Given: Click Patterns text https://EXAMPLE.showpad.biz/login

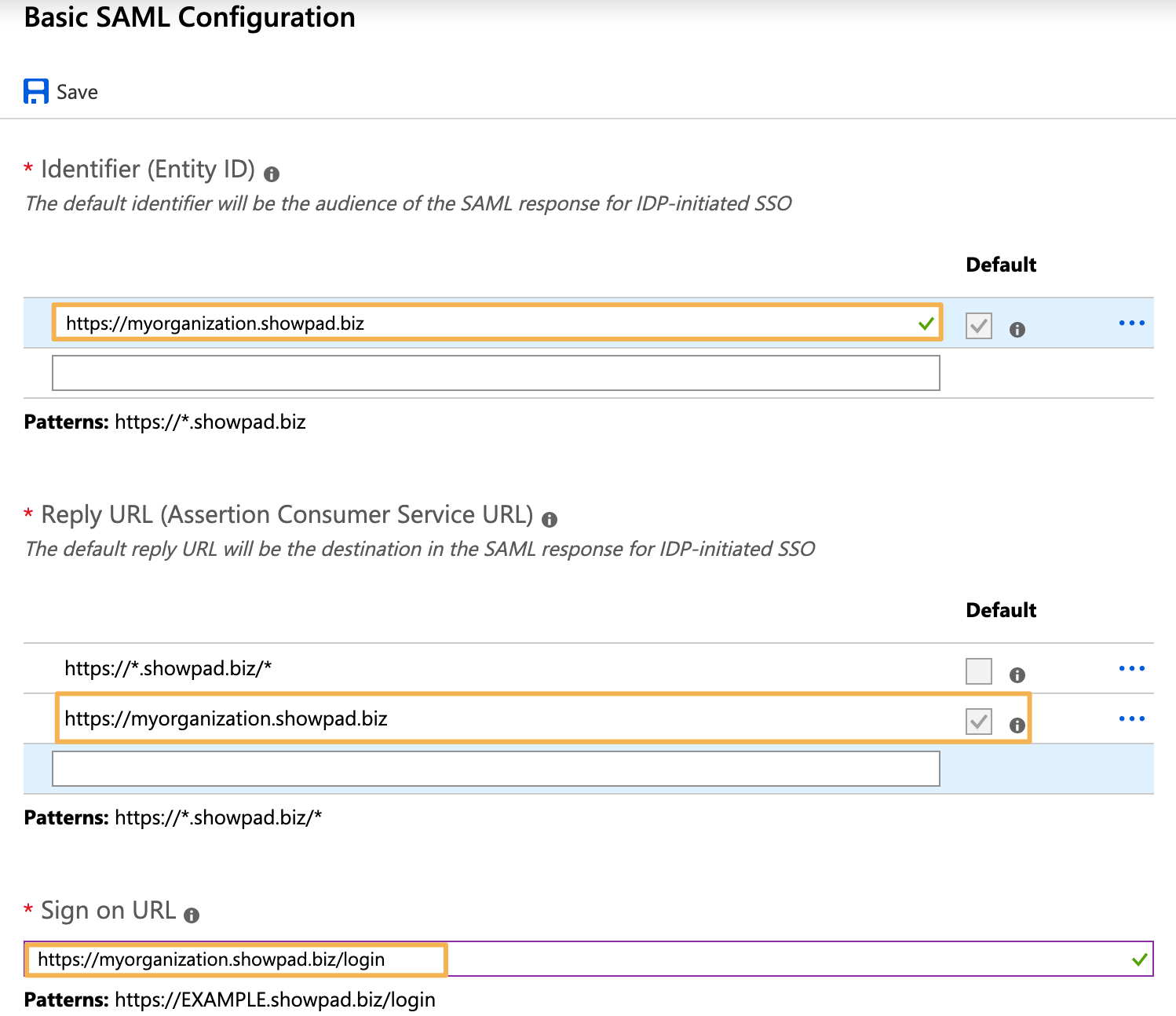Looking at the screenshot, I should click(x=275, y=1000).
